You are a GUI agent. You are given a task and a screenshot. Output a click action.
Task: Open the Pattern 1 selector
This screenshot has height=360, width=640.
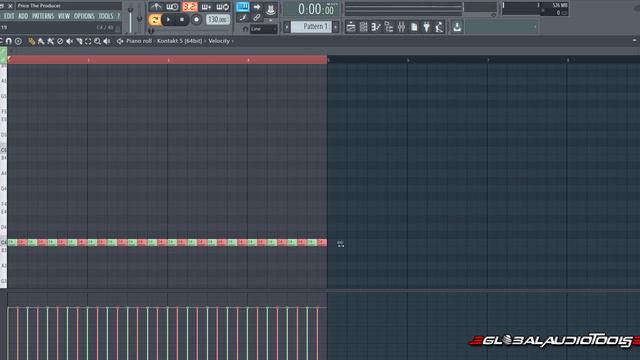311,27
